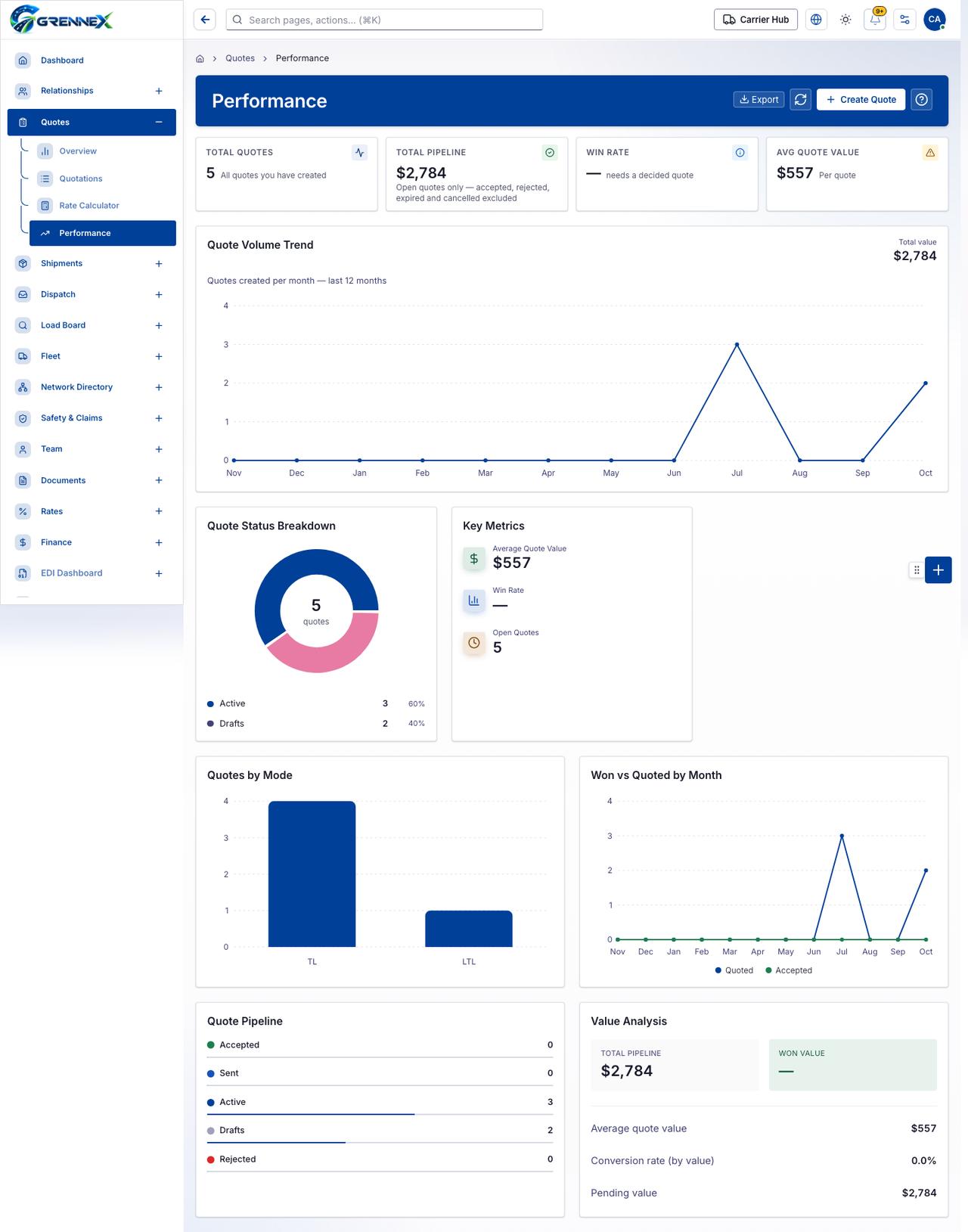Expand the Fleet sidebar section
The height and width of the screenshot is (1232, 968).
159,356
